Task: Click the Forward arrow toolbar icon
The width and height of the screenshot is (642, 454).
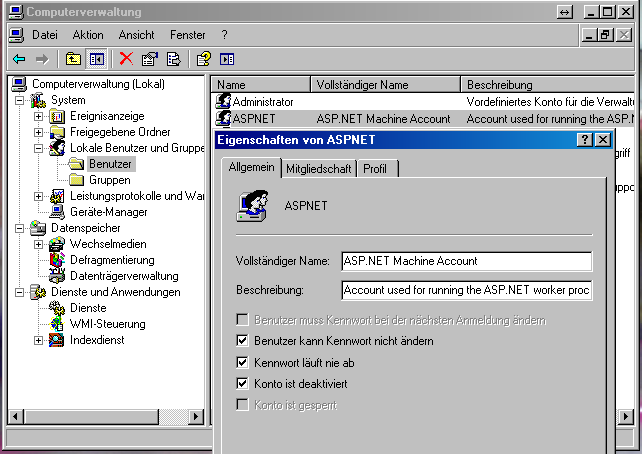Action: pyautogui.click(x=42, y=59)
